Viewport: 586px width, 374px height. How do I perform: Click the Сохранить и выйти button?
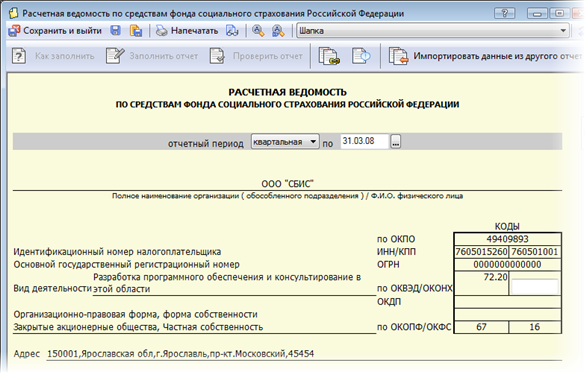pyautogui.click(x=55, y=31)
